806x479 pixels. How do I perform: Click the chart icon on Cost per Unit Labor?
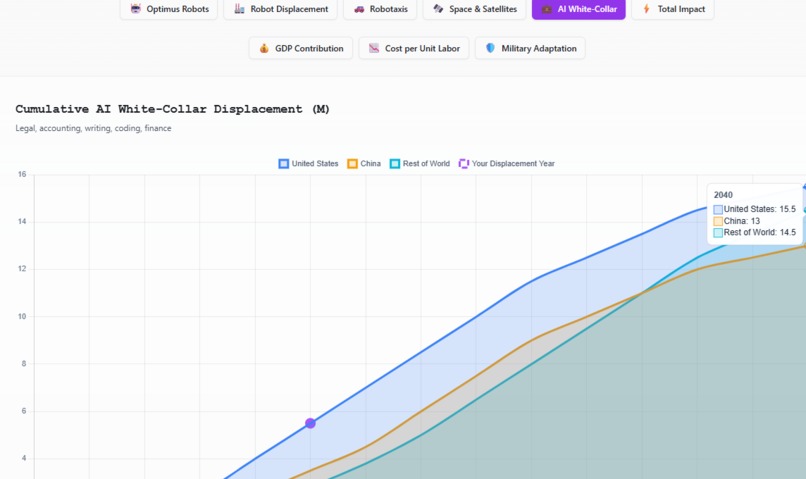click(374, 48)
